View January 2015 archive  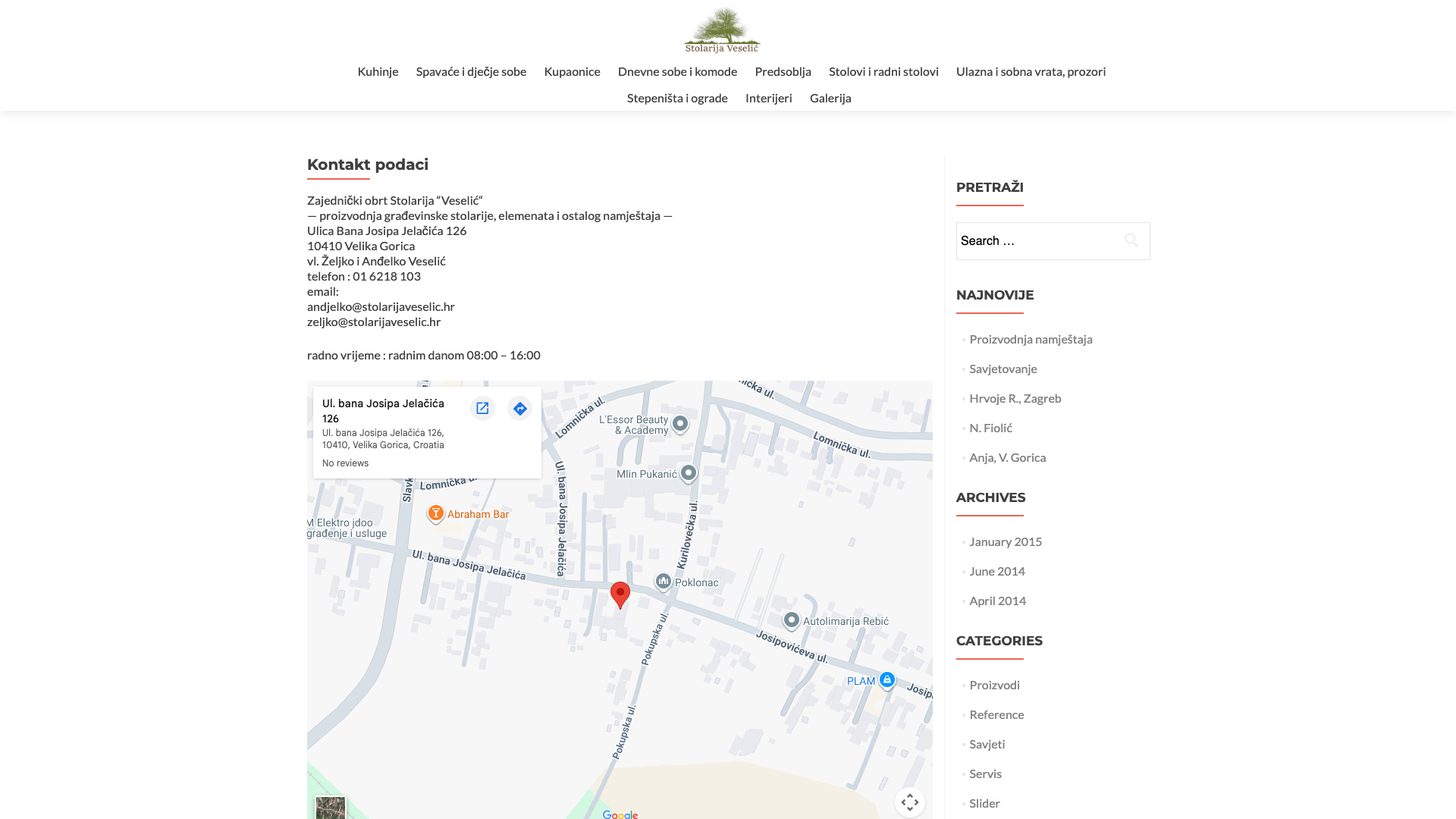pos(1005,541)
